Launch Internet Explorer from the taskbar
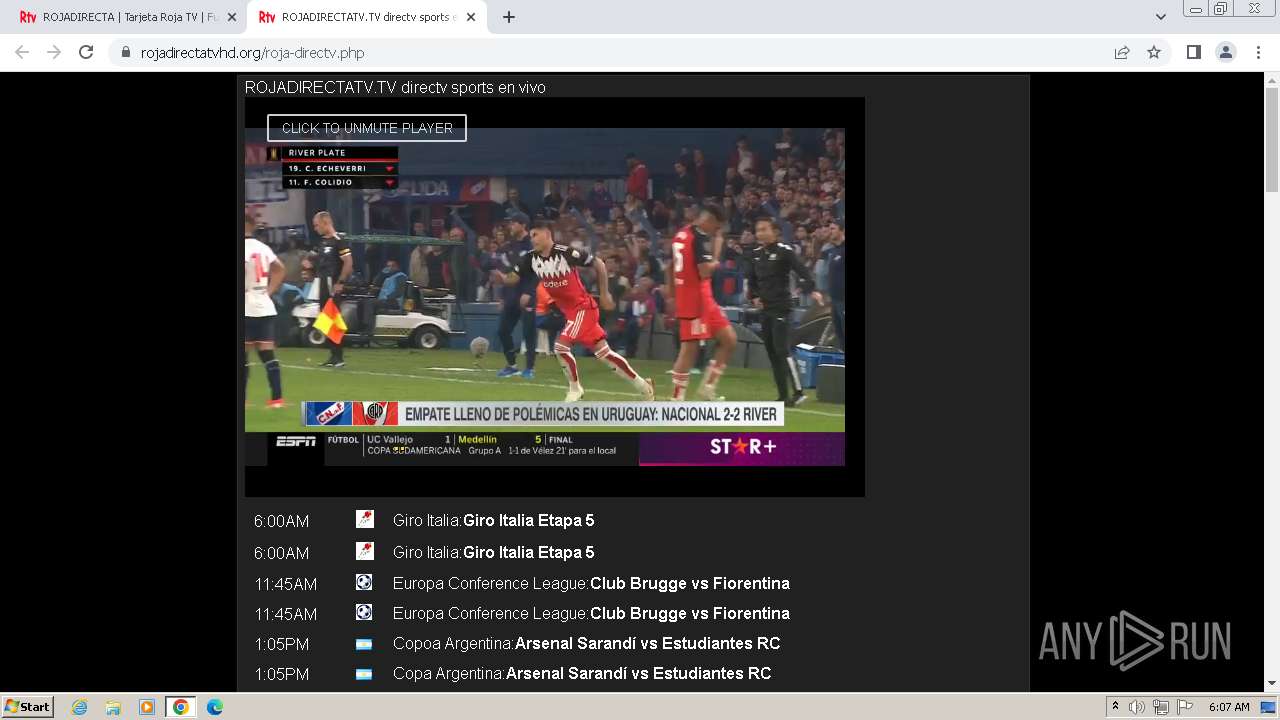The image size is (1280, 720). pos(79,707)
